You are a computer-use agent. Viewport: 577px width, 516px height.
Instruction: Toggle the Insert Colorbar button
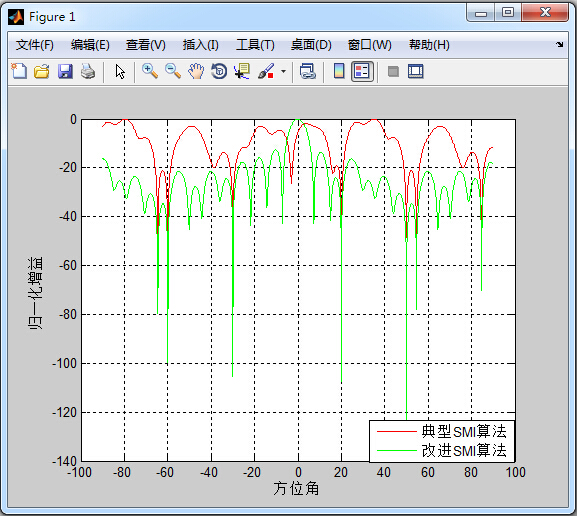(x=339, y=71)
